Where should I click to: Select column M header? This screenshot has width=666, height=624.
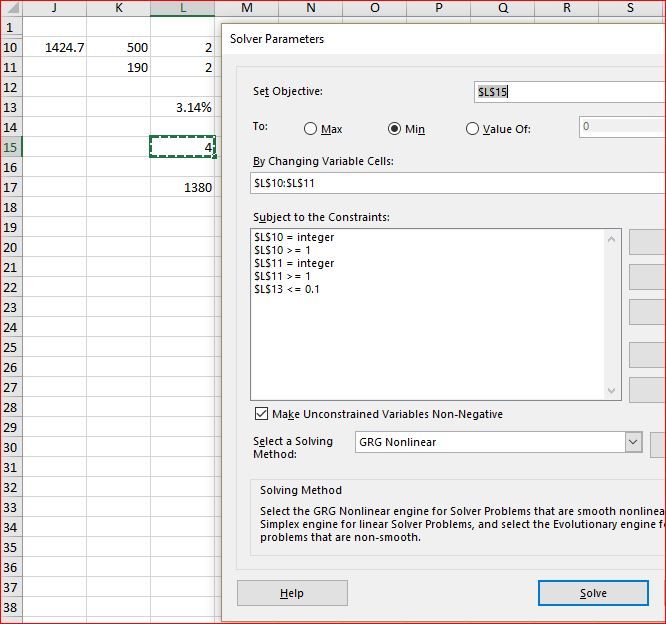(x=247, y=8)
